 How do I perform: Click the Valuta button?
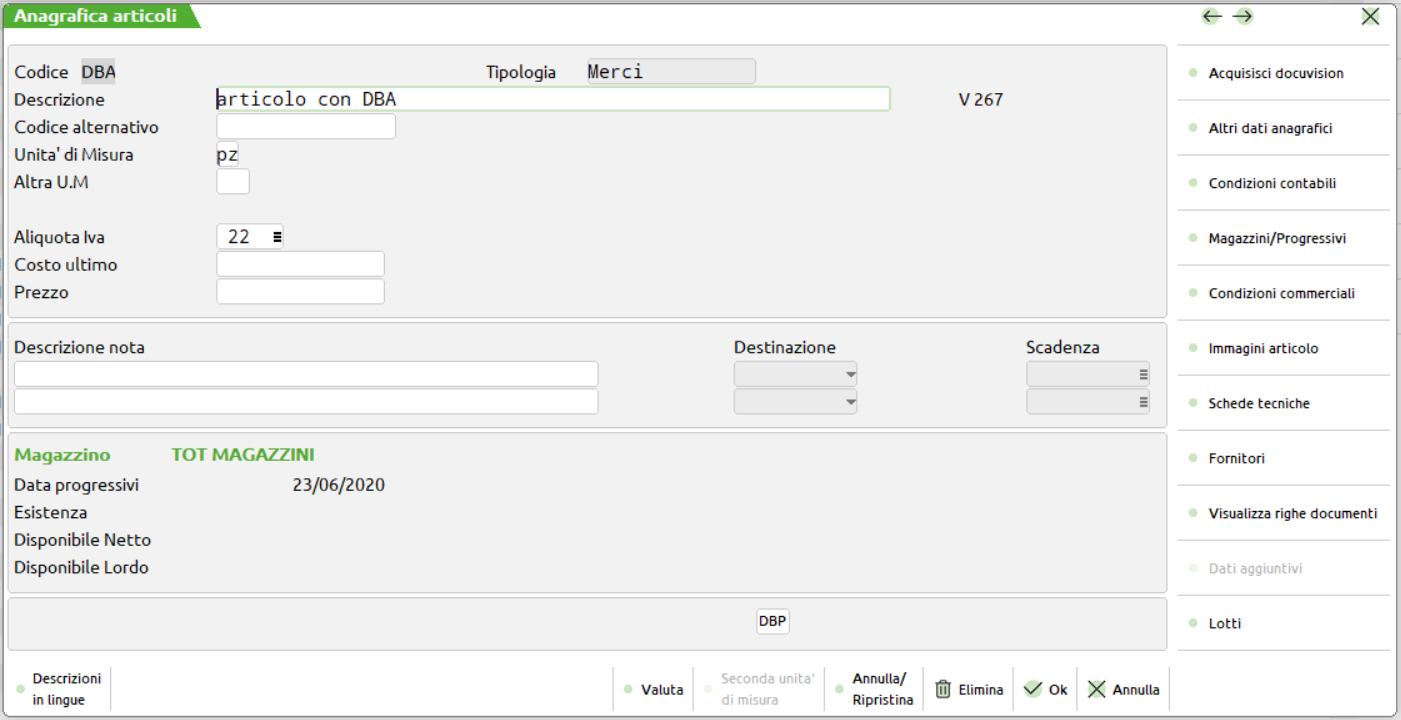click(x=661, y=690)
